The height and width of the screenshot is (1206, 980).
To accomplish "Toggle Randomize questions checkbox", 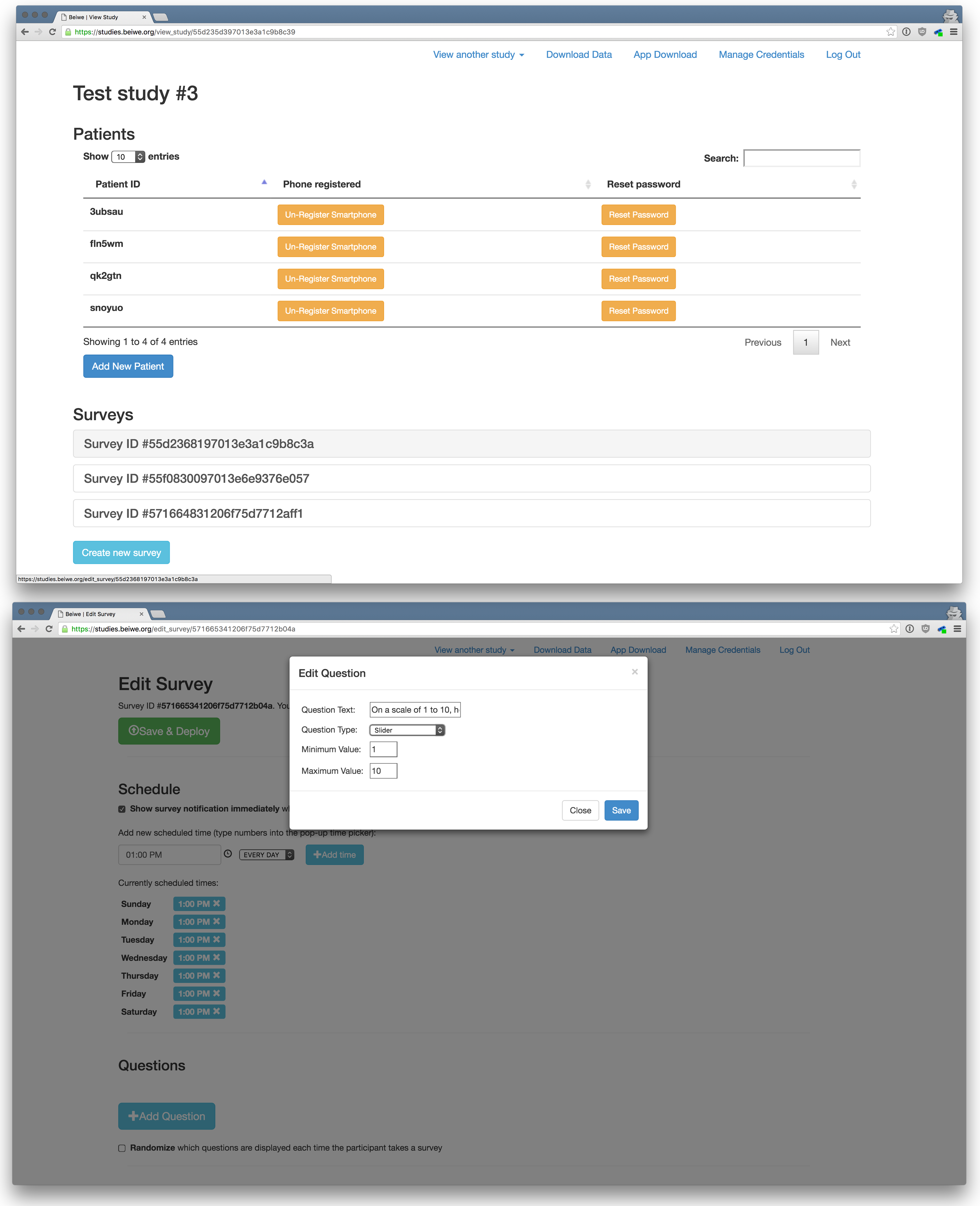I will coord(122,1148).
